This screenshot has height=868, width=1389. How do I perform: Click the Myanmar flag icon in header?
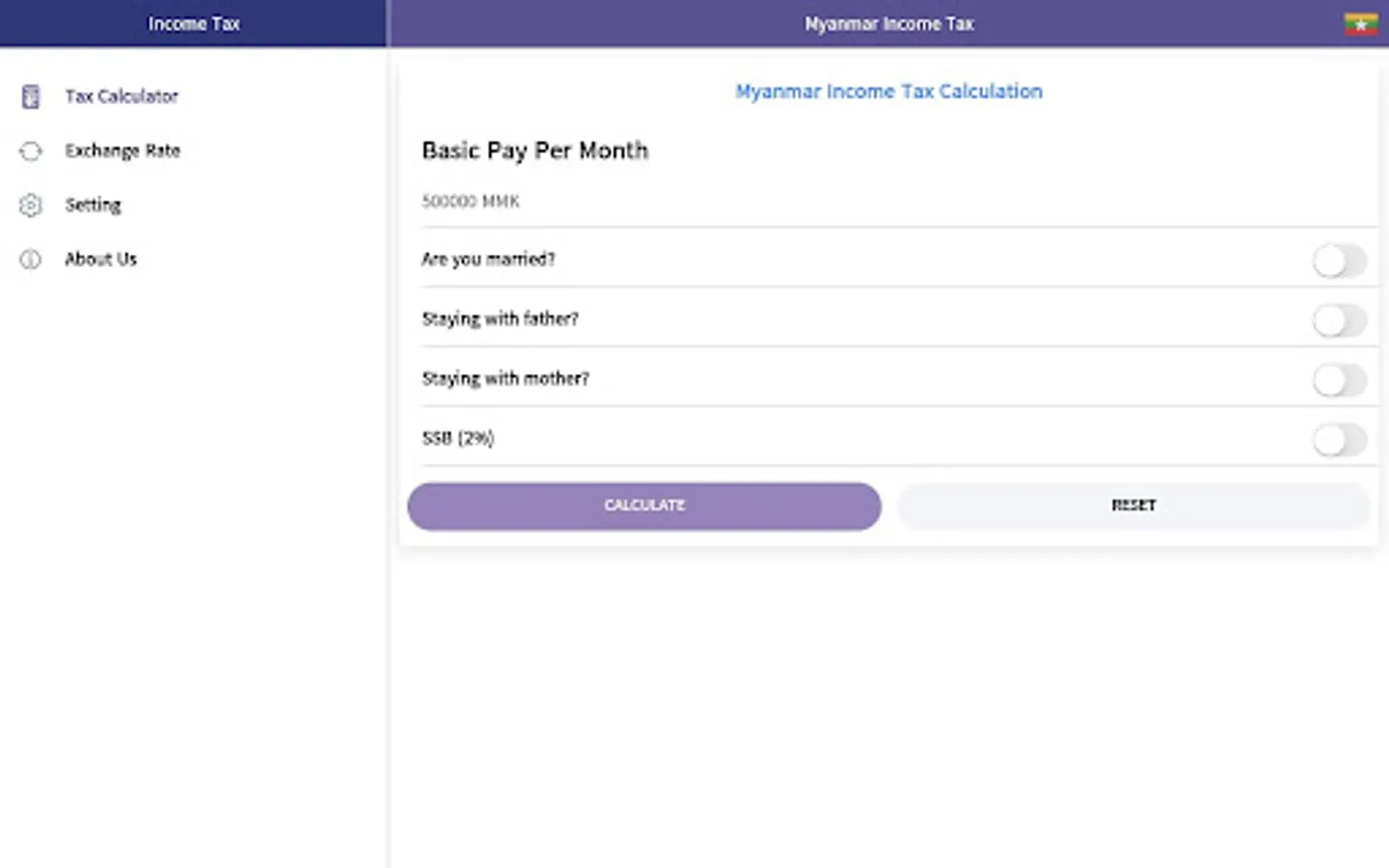point(1360,24)
